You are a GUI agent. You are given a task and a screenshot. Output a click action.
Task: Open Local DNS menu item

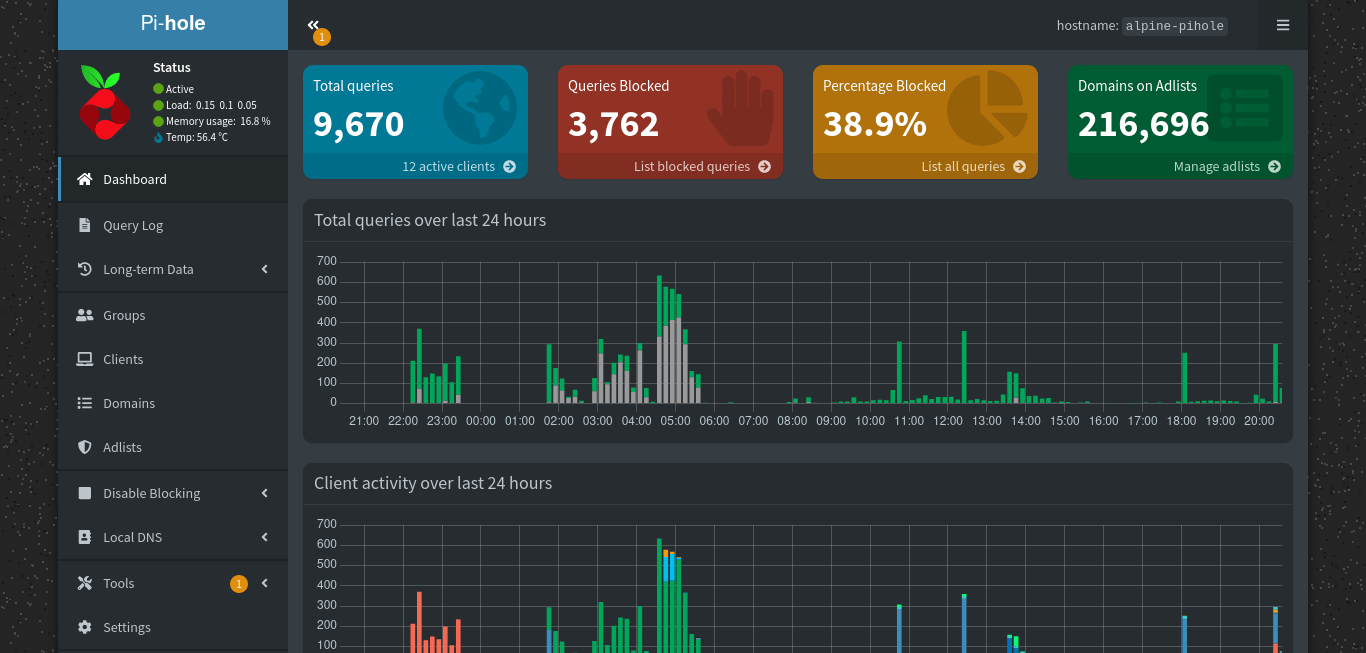pos(173,537)
